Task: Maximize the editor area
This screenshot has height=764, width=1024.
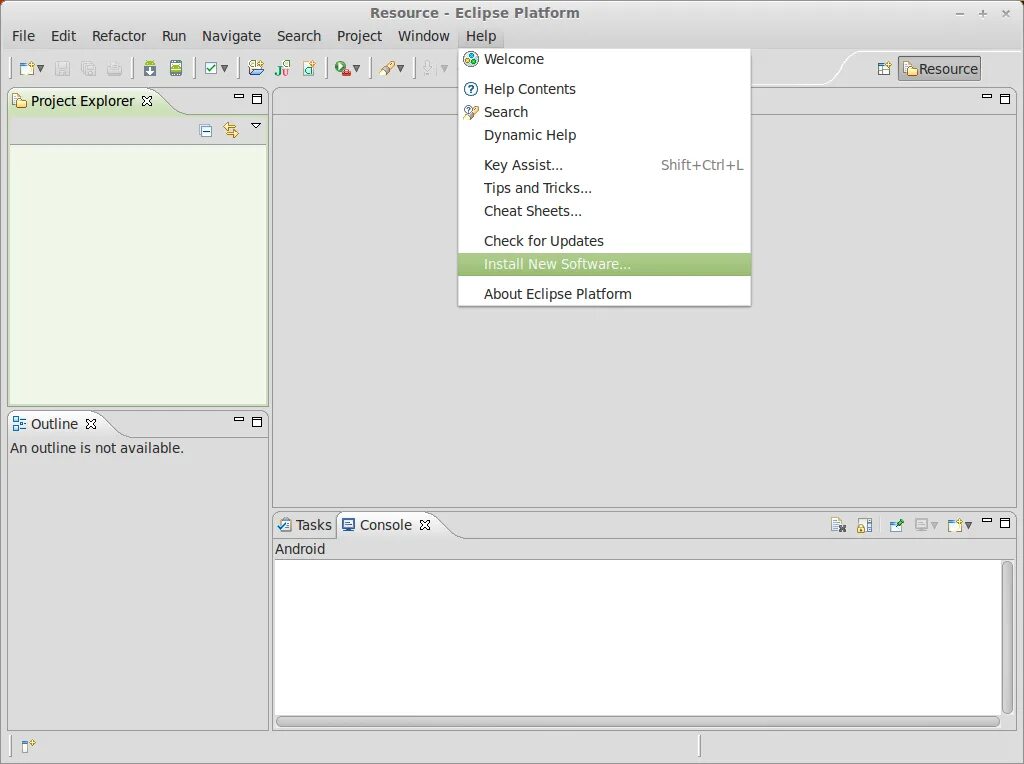Action: (1005, 99)
